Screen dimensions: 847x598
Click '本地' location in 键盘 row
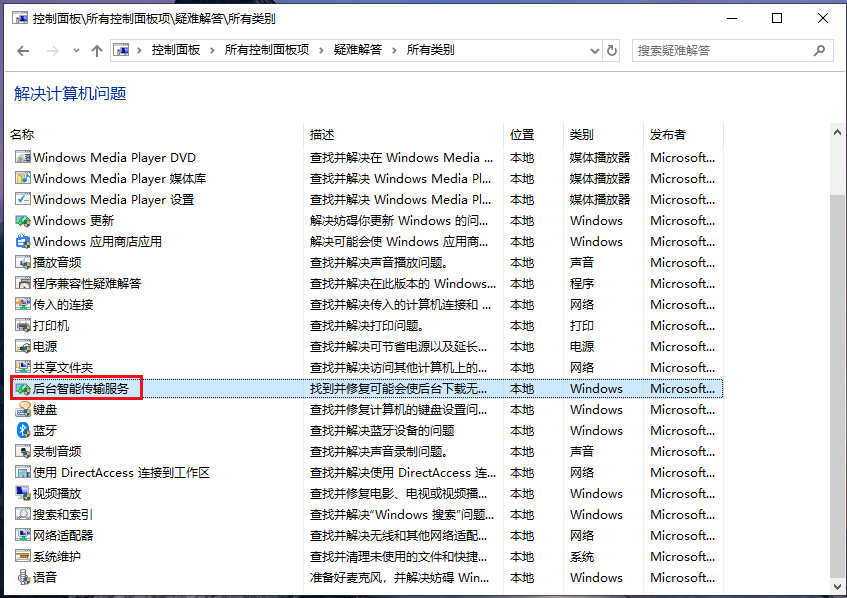click(522, 410)
